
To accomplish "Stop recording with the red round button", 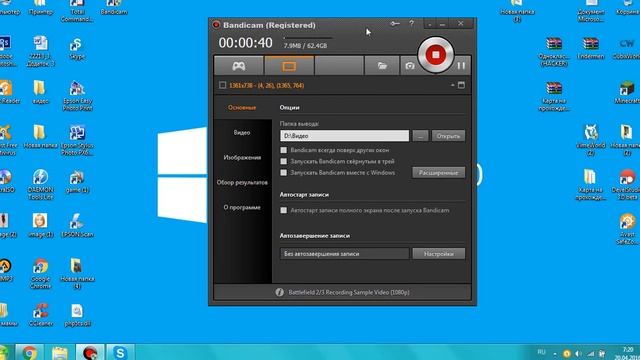I will pos(436,55).
